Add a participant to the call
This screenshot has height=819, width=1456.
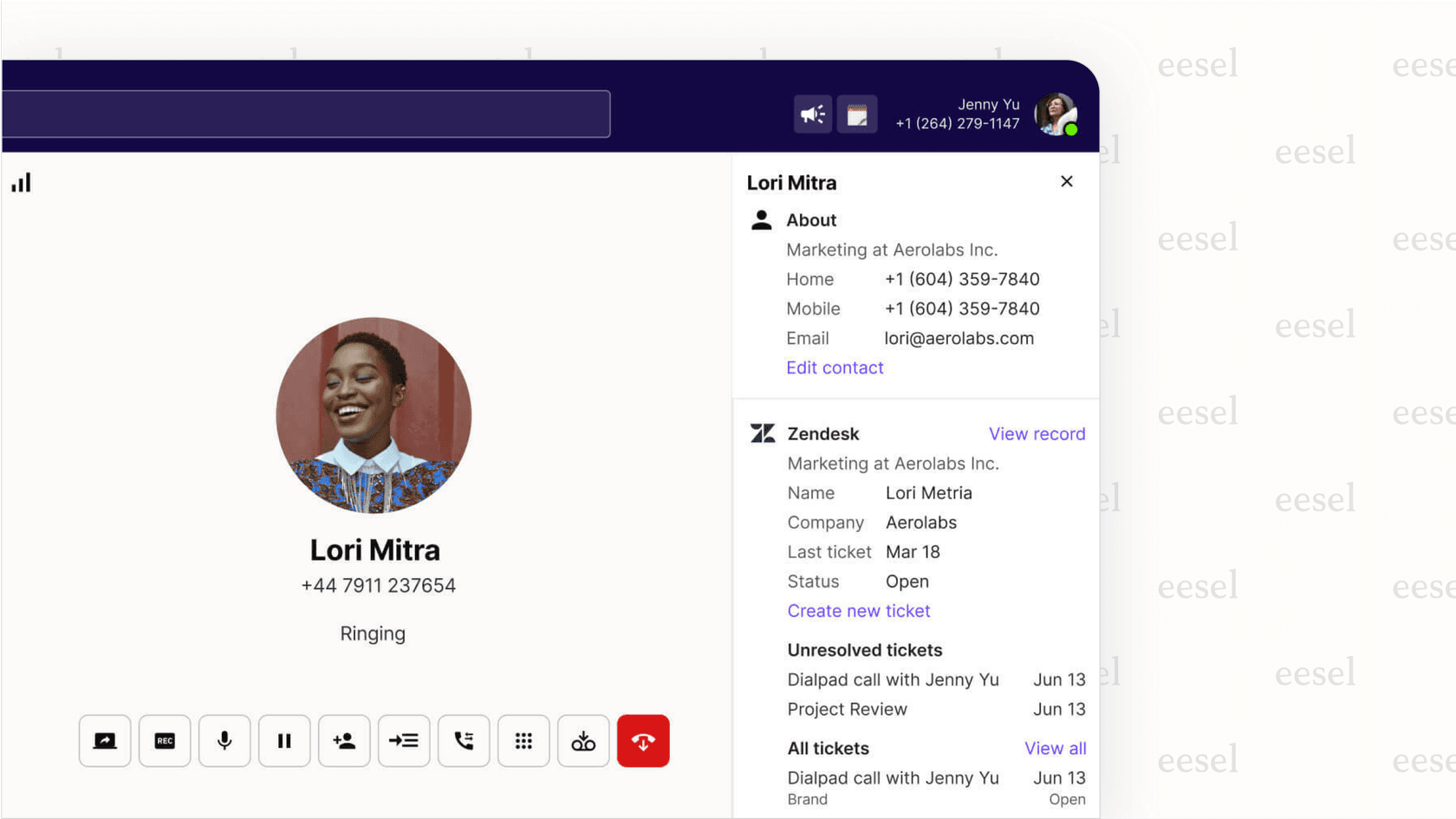pyautogui.click(x=344, y=741)
